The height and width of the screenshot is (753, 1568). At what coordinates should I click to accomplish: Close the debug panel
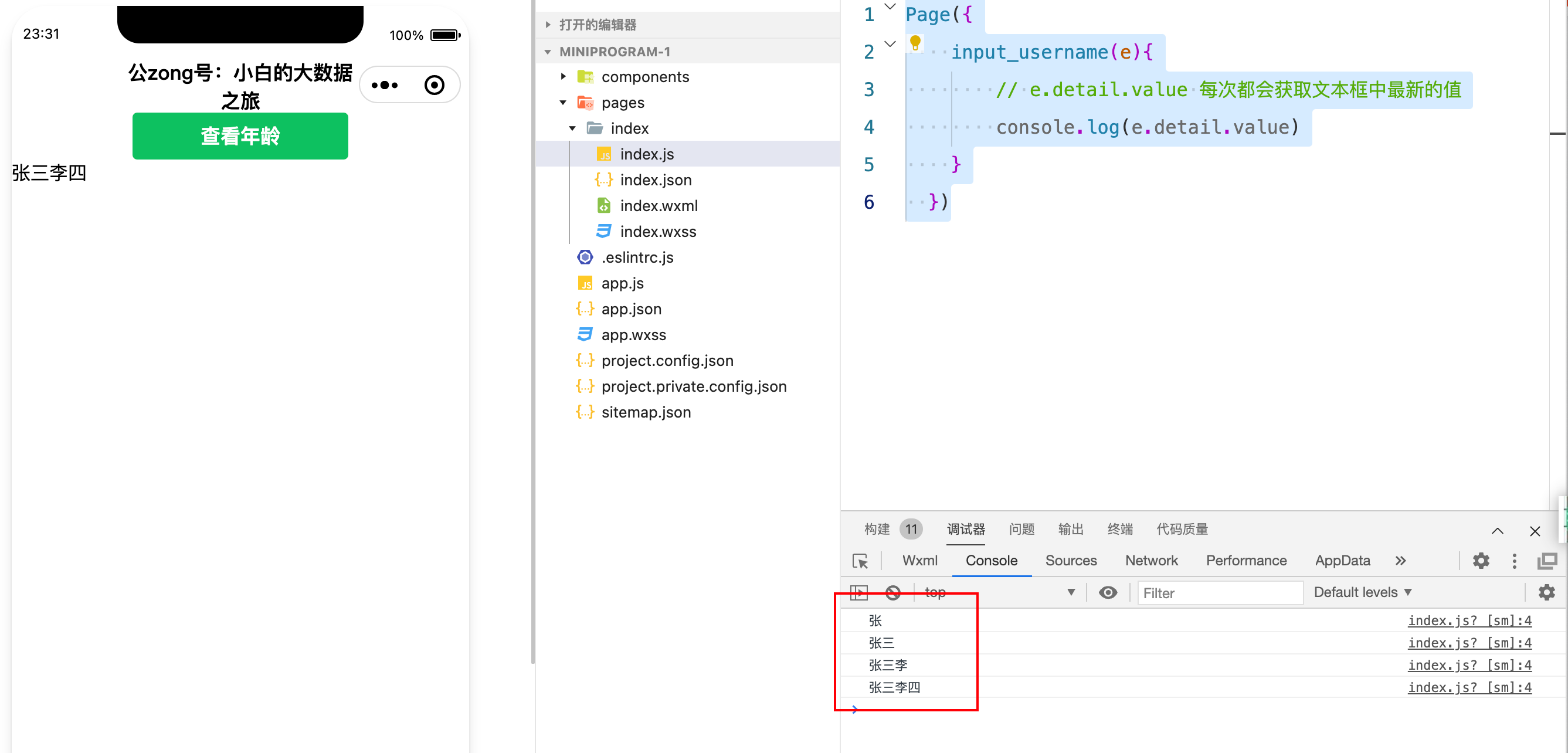[1535, 531]
